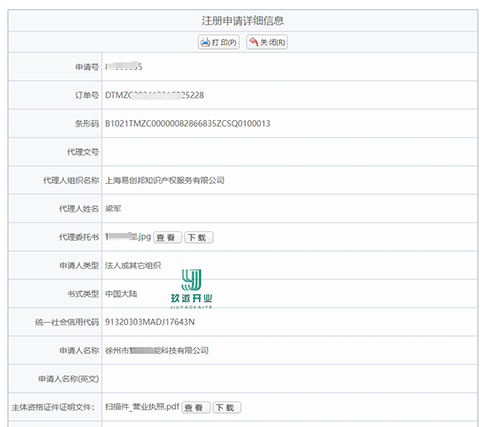The width and height of the screenshot is (500, 427).
Task: Click the 申请号 number value
Action: (x=124, y=67)
